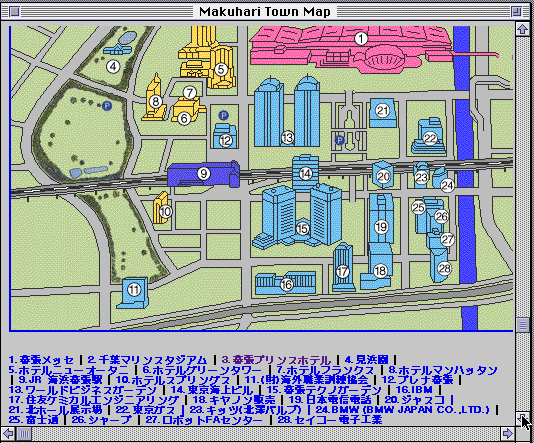Click the vertical scrollbar thumb

(x=522, y=325)
